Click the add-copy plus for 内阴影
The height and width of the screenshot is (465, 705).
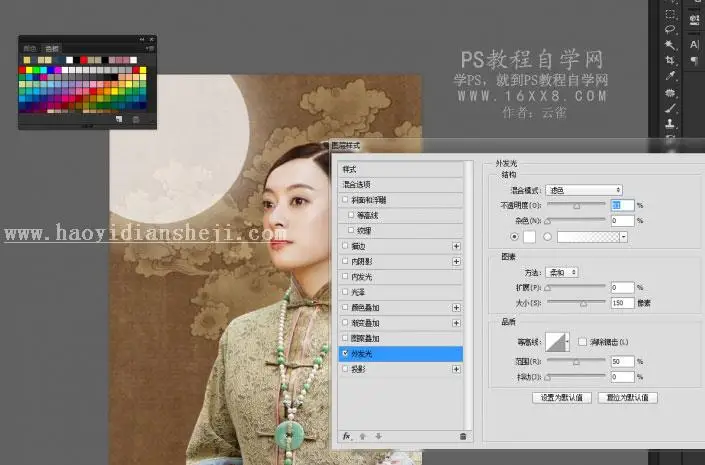(456, 261)
